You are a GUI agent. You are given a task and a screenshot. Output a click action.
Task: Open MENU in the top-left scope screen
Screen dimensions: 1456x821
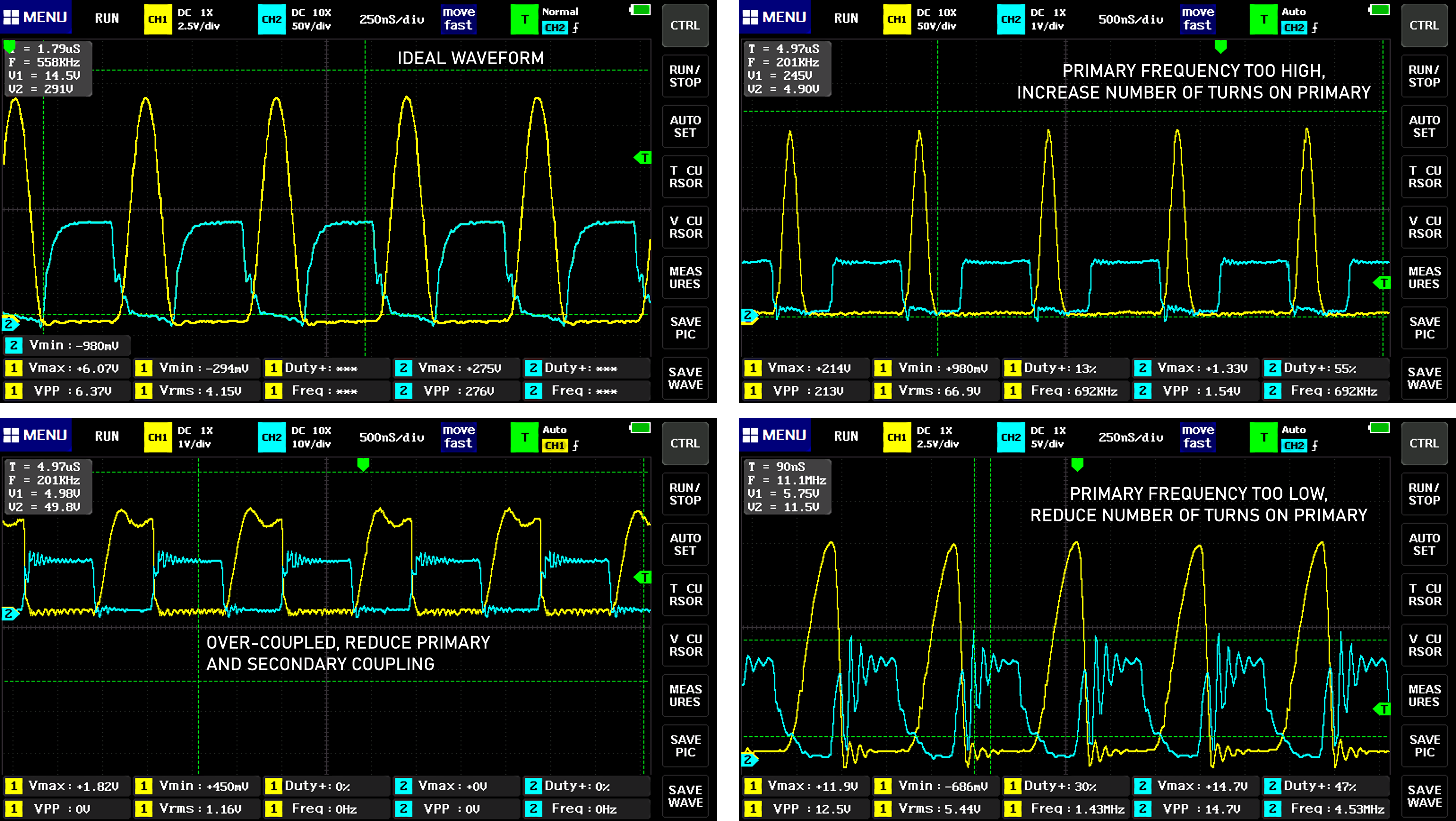[35, 18]
